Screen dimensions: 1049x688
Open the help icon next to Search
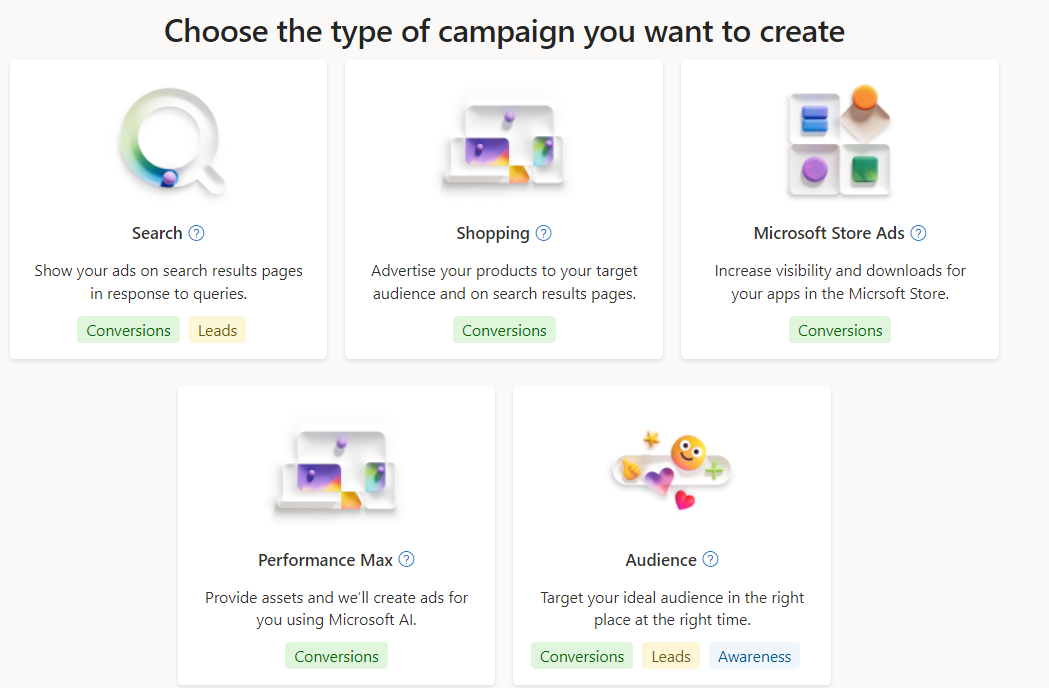[196, 233]
